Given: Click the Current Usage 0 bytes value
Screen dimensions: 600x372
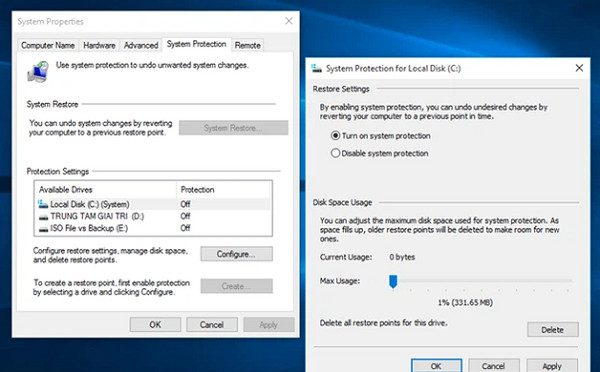Looking at the screenshot, I should click(402, 257).
